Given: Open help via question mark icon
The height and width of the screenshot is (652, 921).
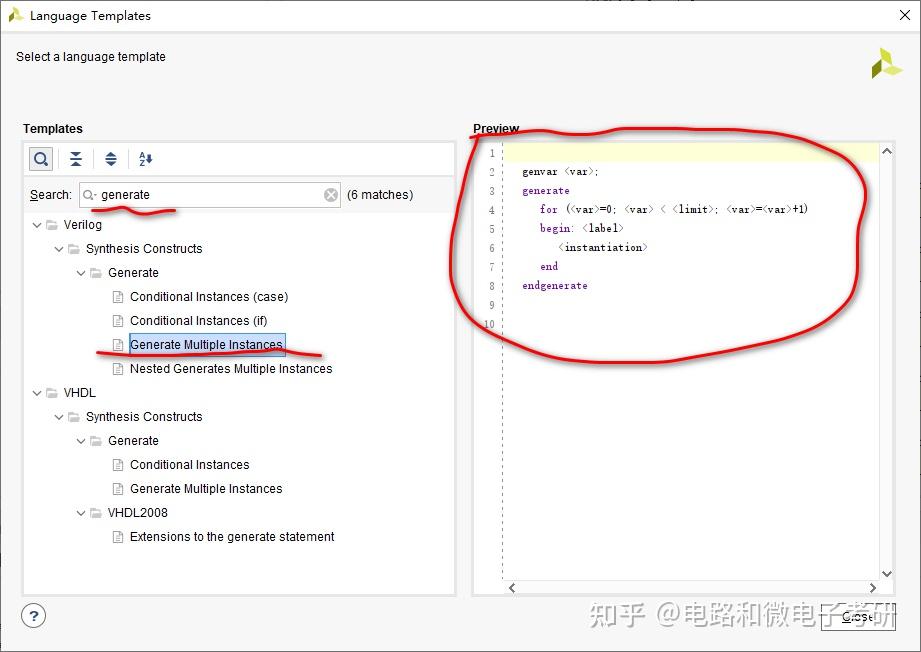Looking at the screenshot, I should 33,616.
